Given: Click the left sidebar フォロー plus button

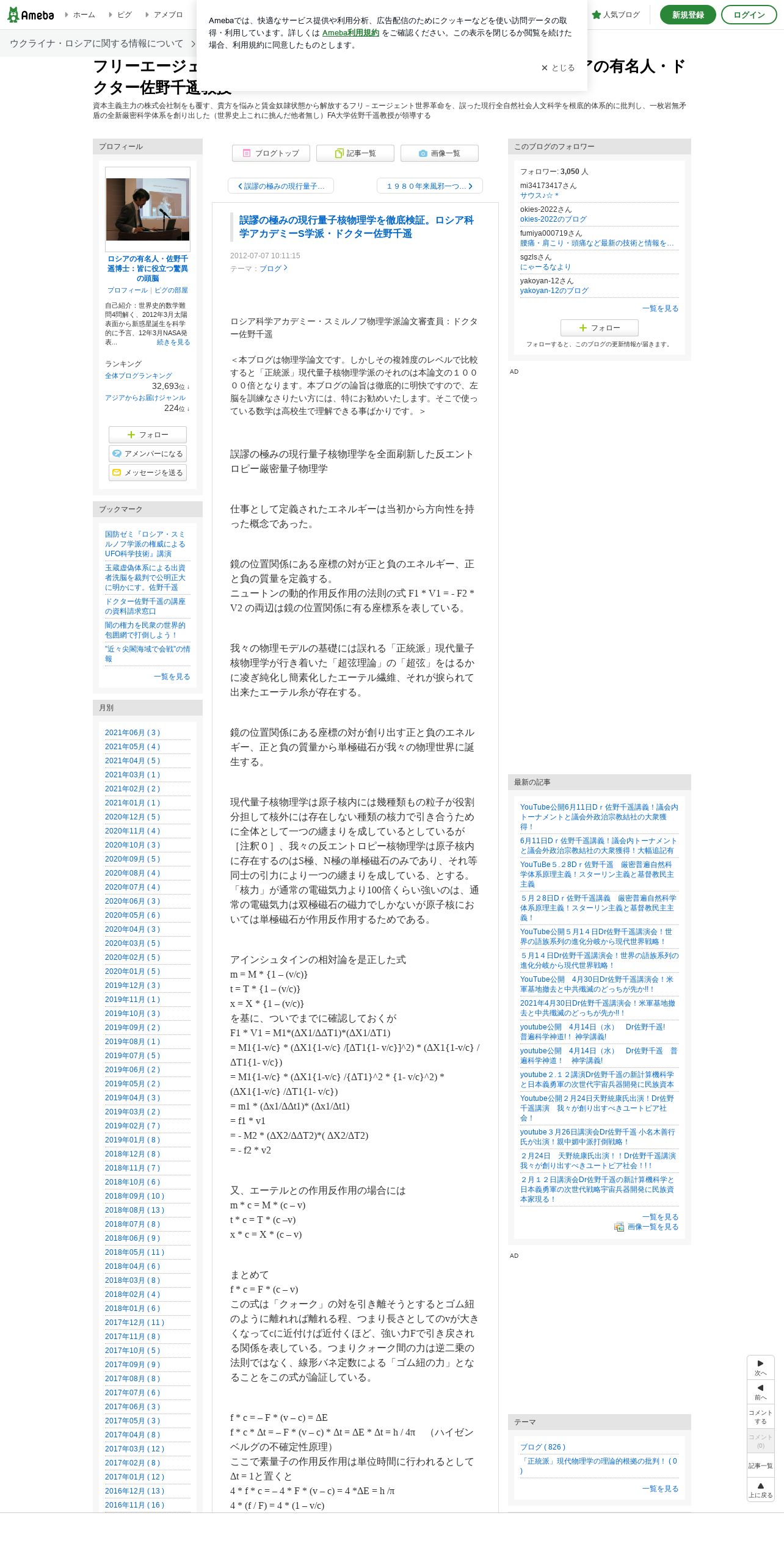Looking at the screenshot, I should [x=148, y=435].
